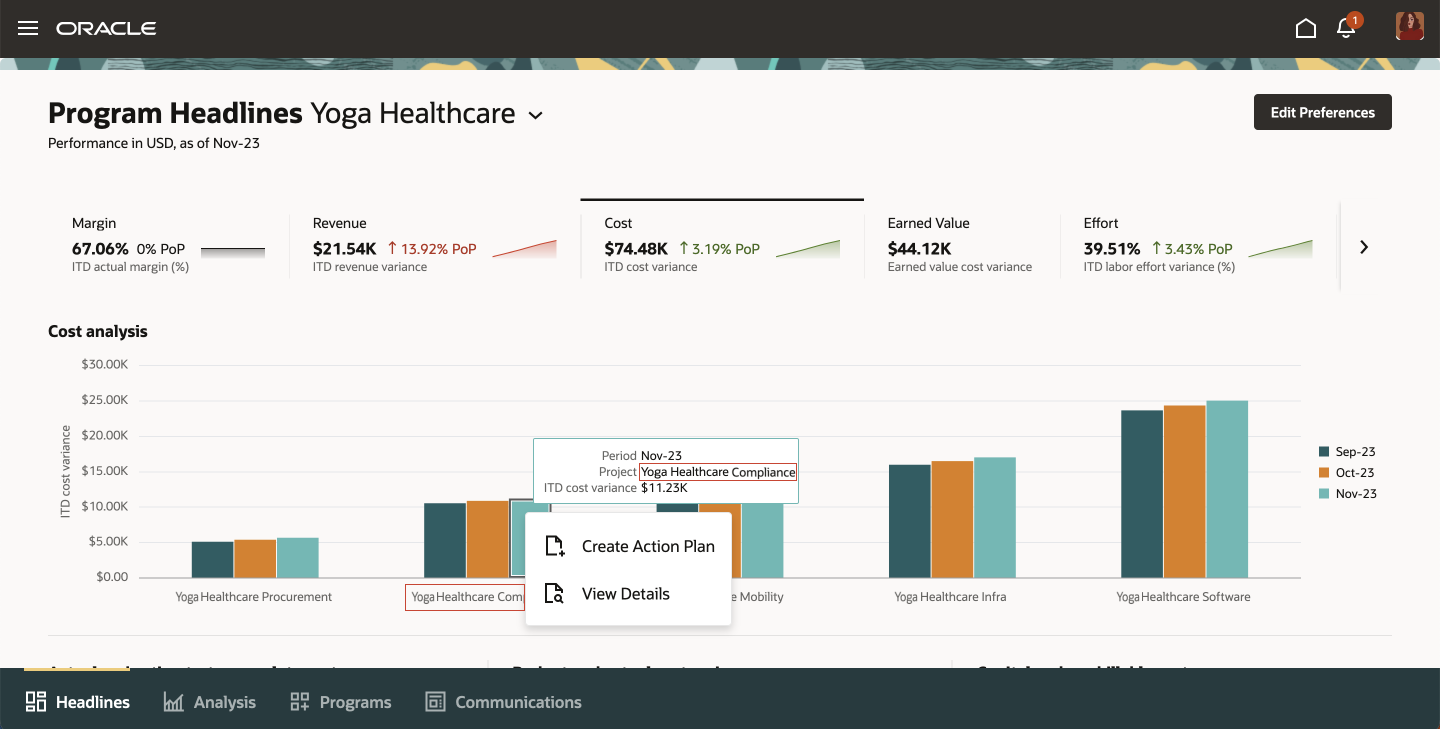Click Software Oct-23 orange bar
Screen dimensions: 1440x729
1185,491
